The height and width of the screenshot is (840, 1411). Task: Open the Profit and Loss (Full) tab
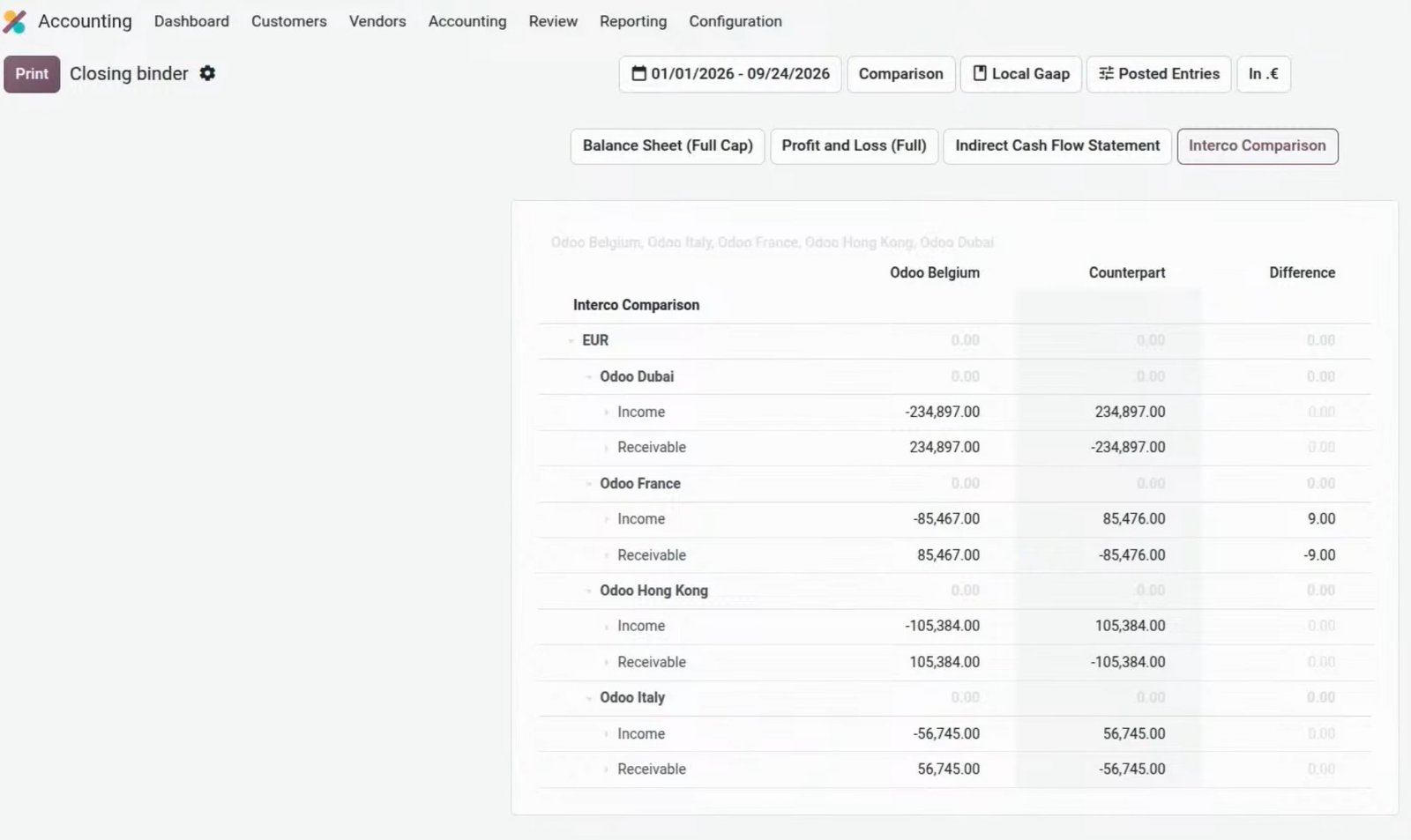coord(854,145)
